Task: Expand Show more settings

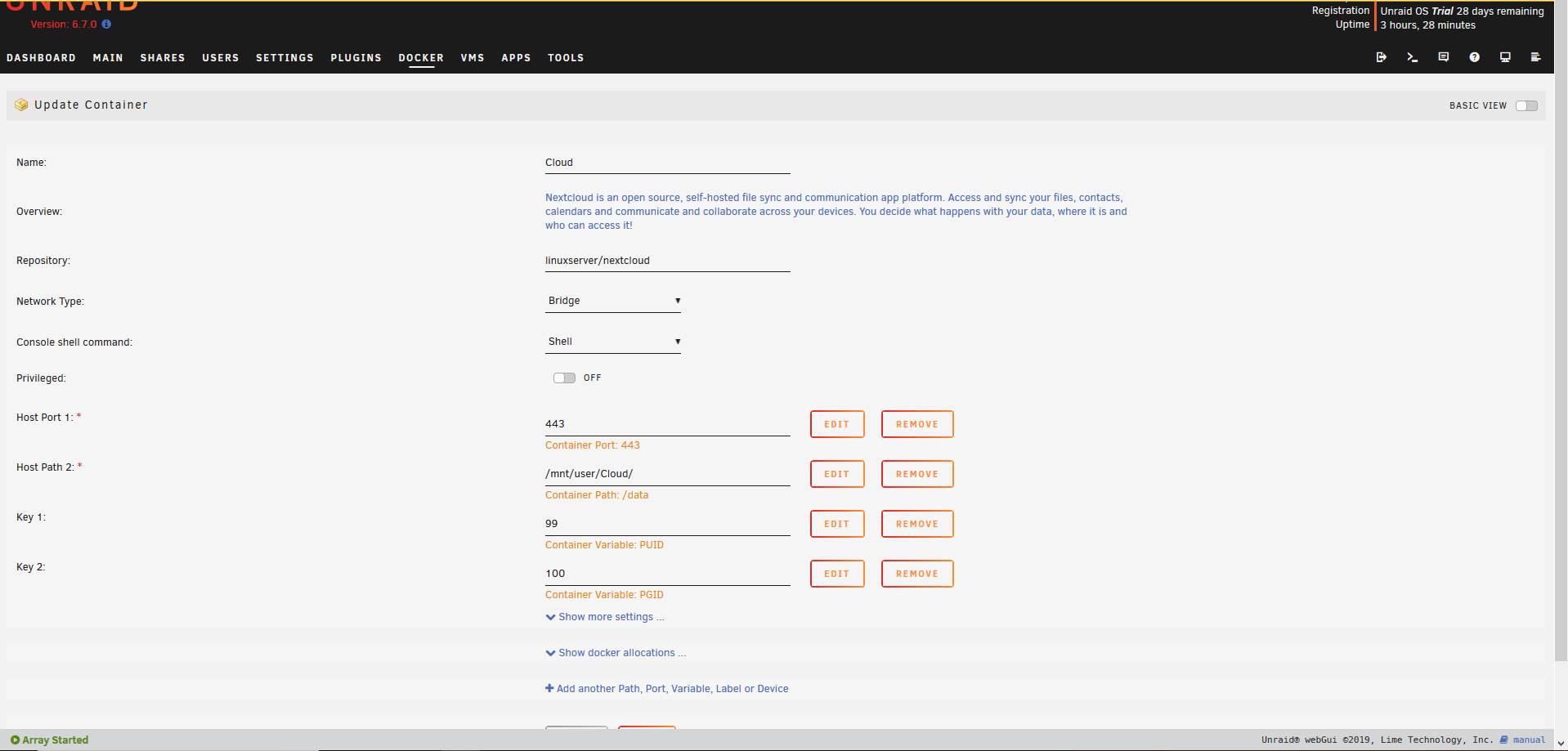Action: [x=605, y=617]
